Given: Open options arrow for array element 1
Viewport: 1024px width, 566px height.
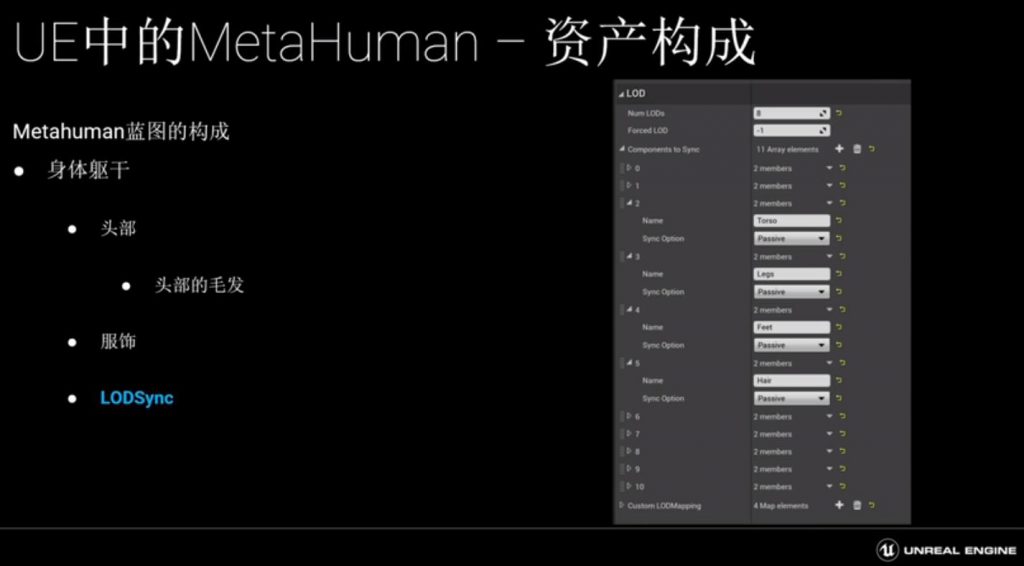Looking at the screenshot, I should (x=829, y=185).
